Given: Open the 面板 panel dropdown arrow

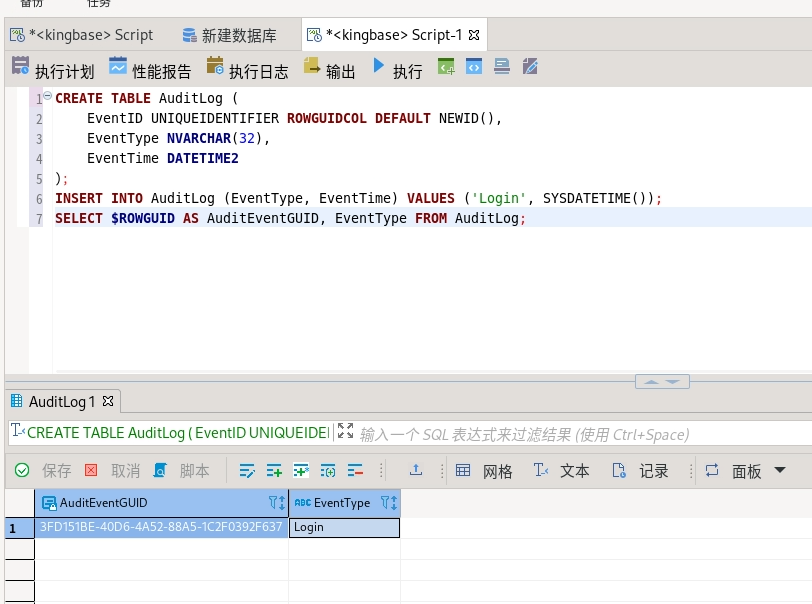Looking at the screenshot, I should pyautogui.click(x=780, y=470).
